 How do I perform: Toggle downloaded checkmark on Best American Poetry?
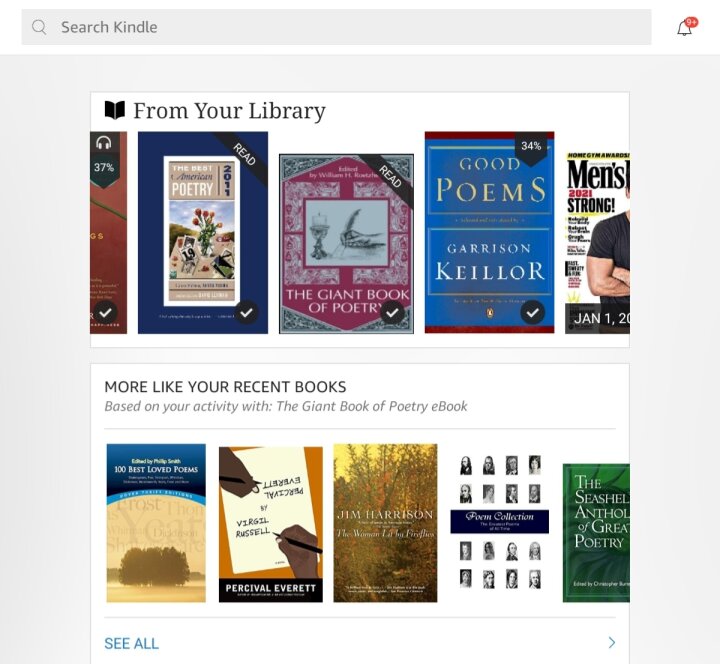click(247, 313)
